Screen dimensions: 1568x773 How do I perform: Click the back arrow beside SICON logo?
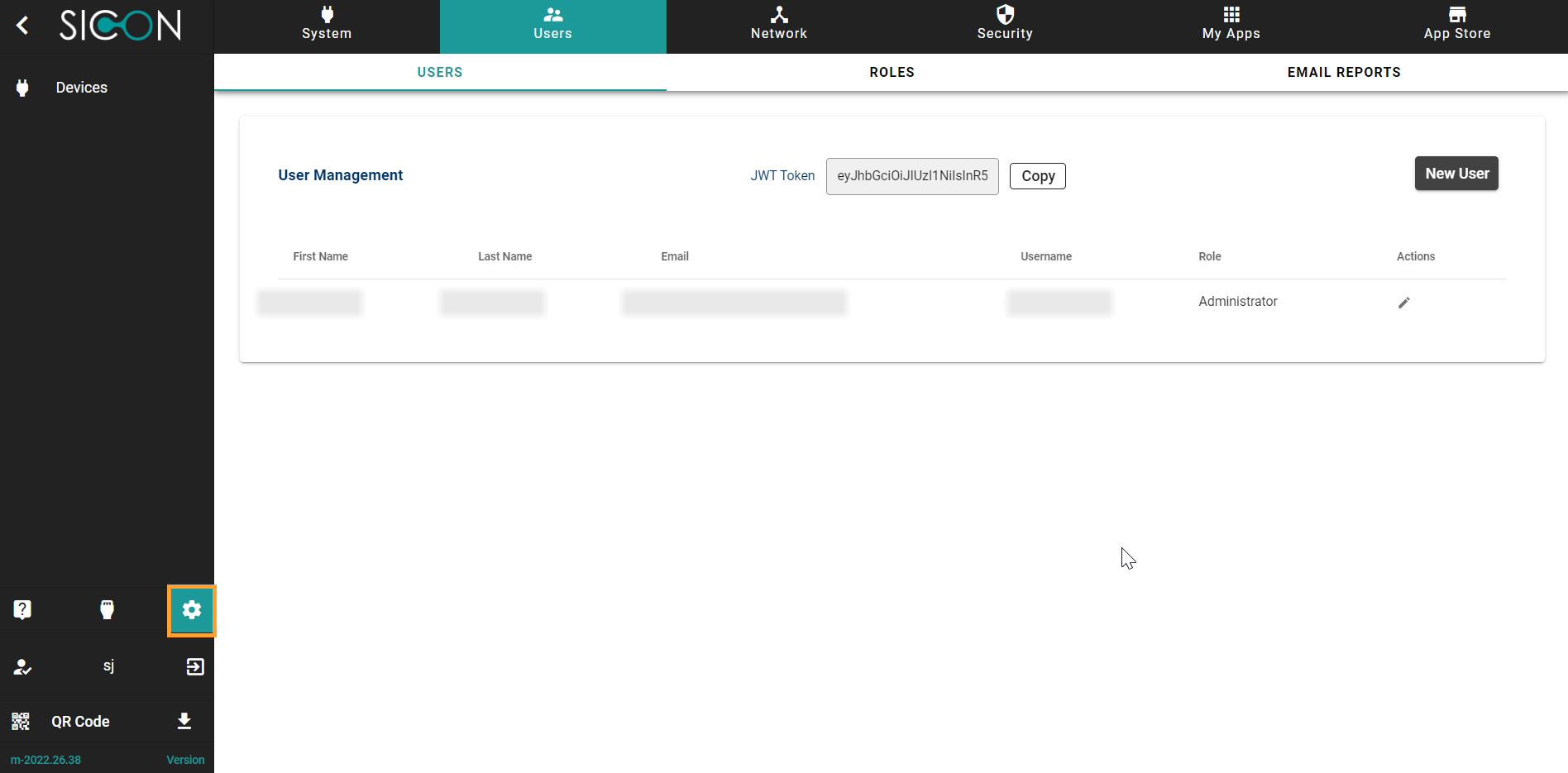point(23,26)
